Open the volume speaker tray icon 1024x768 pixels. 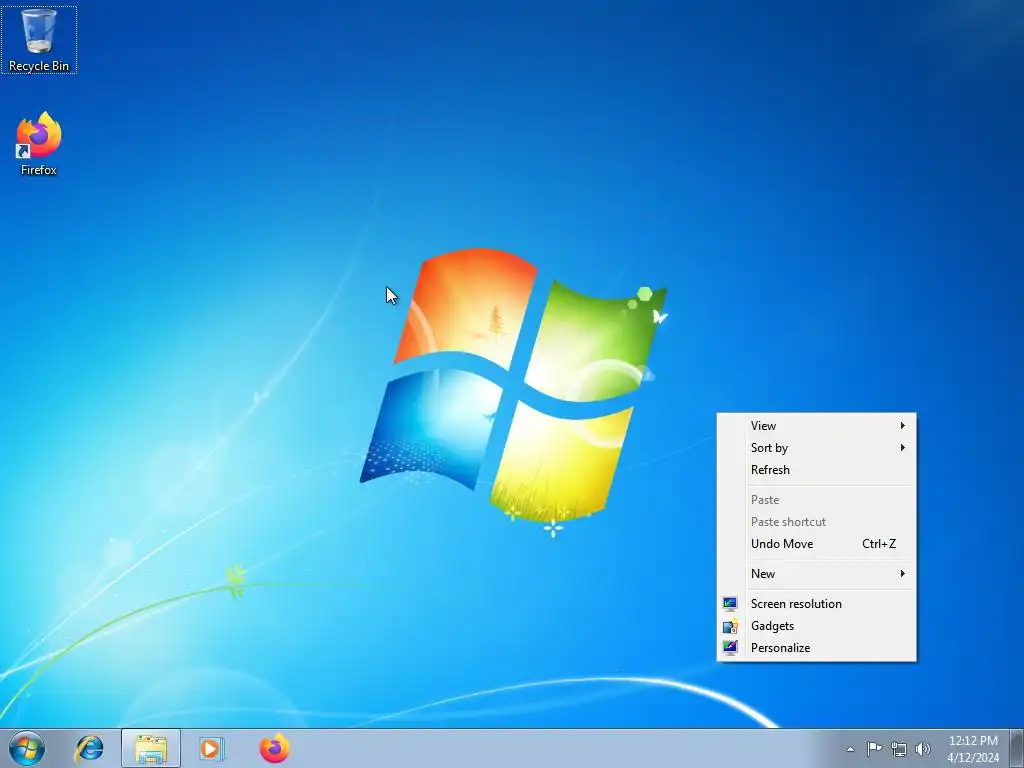923,749
